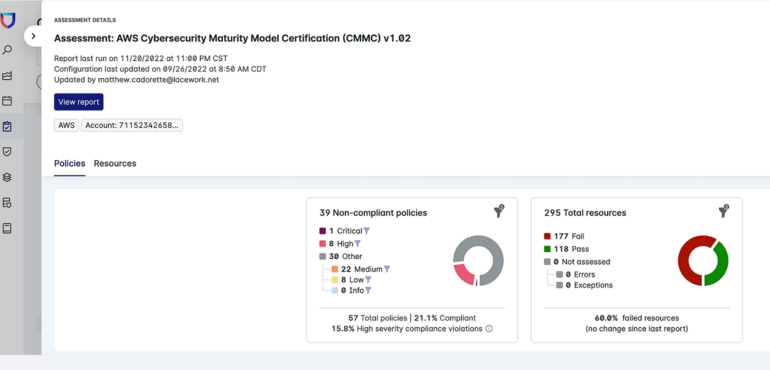Clear filters on Total resources card
The image size is (770, 370).
[723, 212]
